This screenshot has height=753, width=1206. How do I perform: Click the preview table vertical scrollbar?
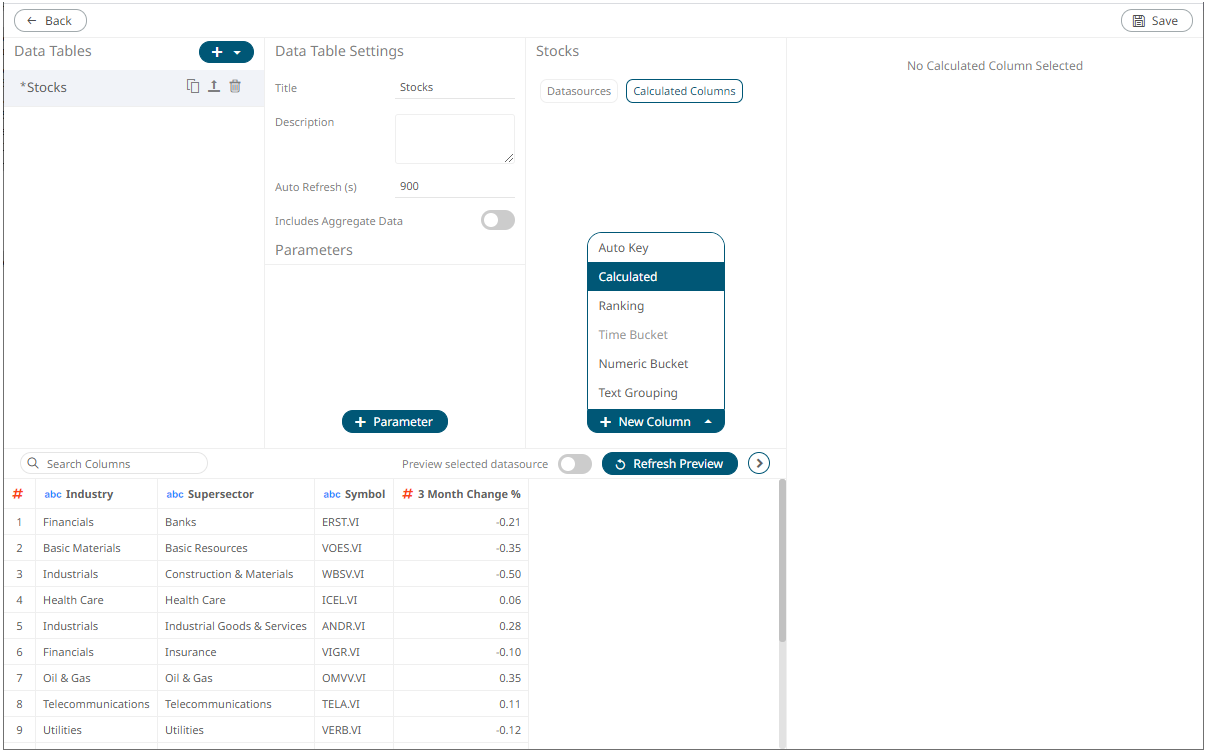point(782,560)
